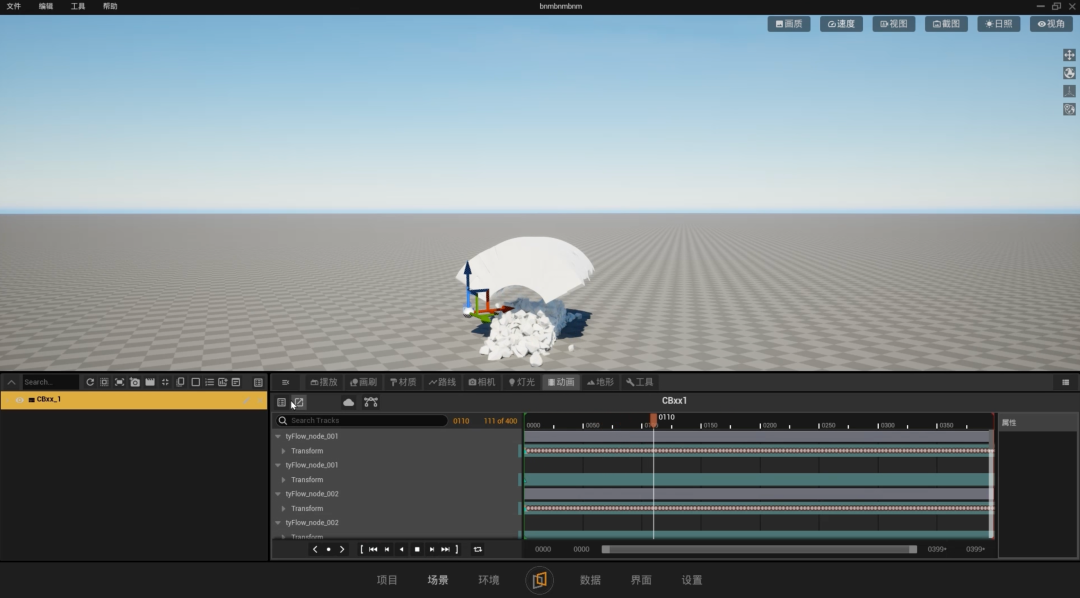The image size is (1080, 598).
Task: Click the four-arrows collapse icon in outliner toolbar
Action: point(165,382)
